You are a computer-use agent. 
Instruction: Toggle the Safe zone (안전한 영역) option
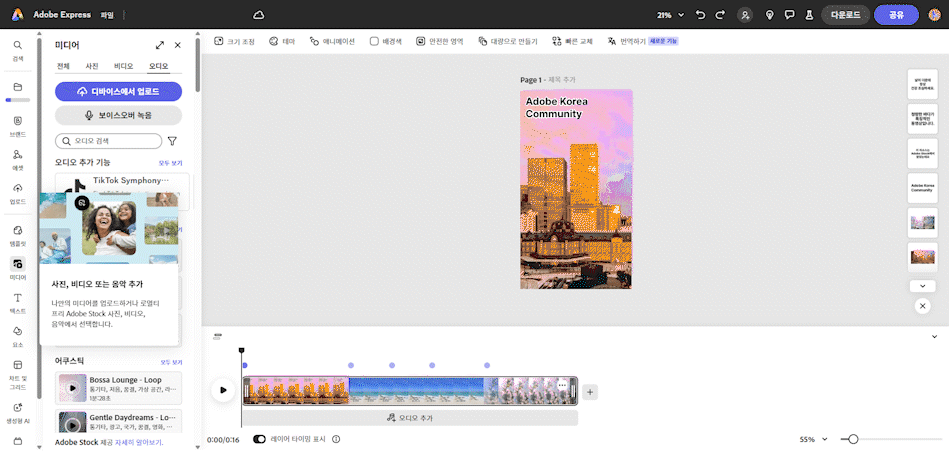(x=439, y=41)
